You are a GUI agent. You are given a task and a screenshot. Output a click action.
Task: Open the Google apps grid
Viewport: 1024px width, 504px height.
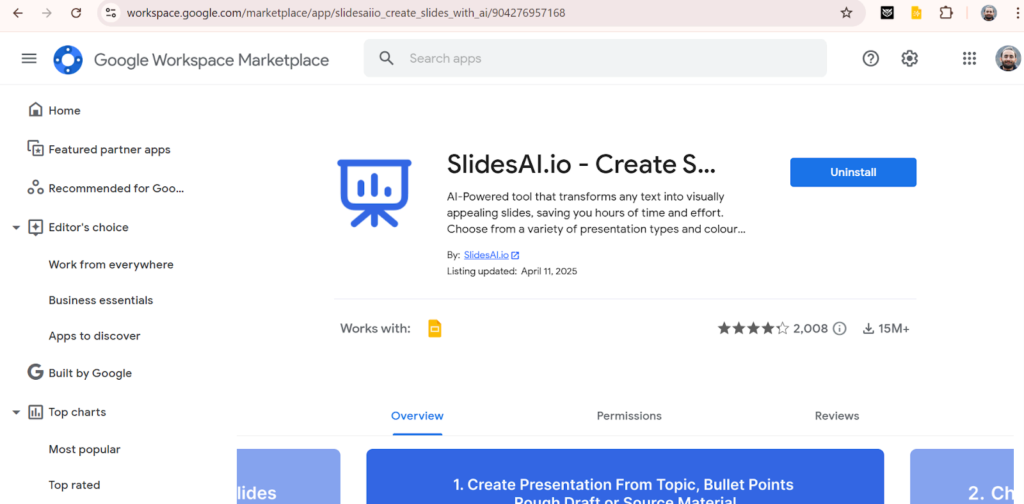pos(969,59)
